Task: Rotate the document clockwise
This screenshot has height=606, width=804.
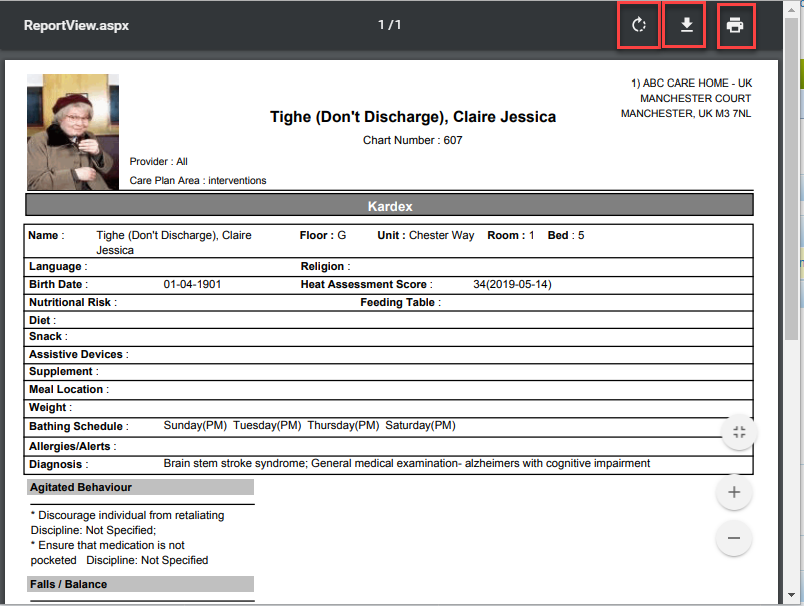Action: (639, 25)
